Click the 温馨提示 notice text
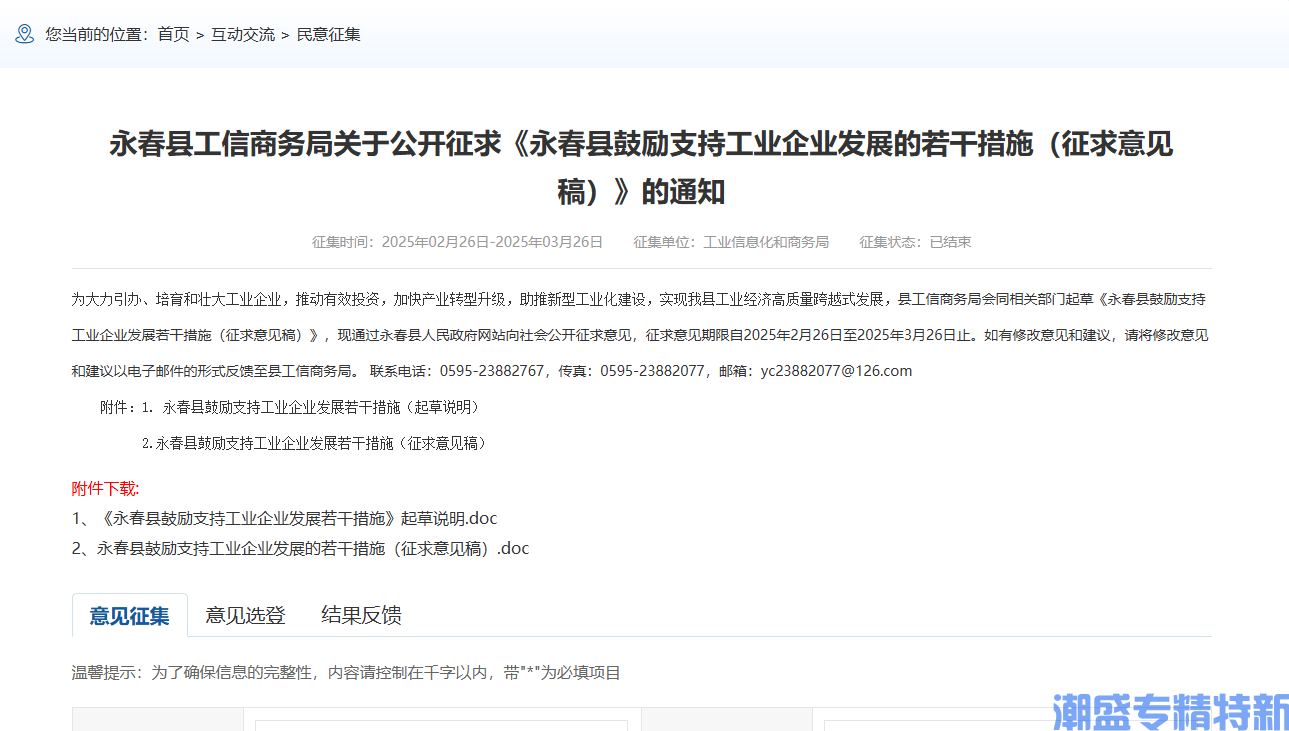1289x731 pixels. pos(346,673)
